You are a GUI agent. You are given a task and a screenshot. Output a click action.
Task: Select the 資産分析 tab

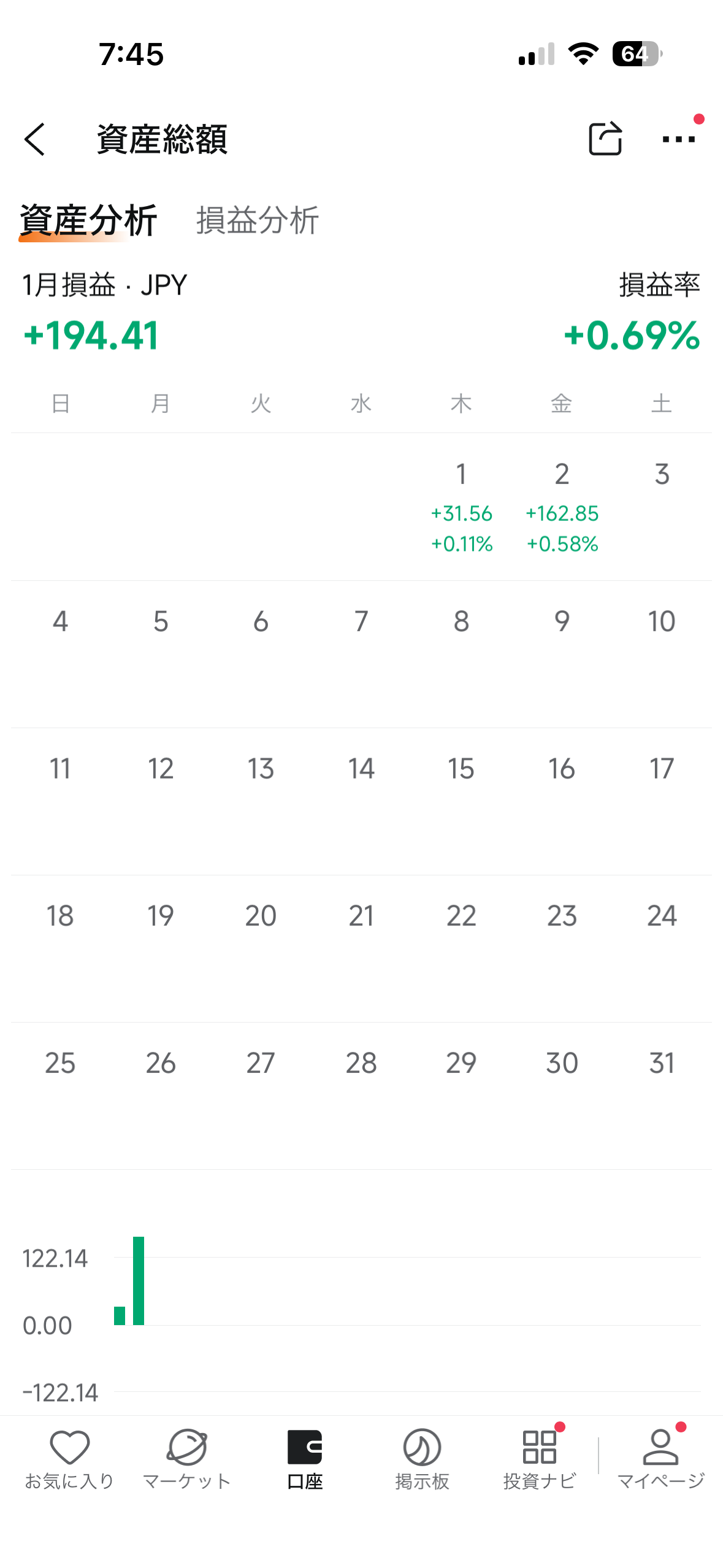click(88, 220)
